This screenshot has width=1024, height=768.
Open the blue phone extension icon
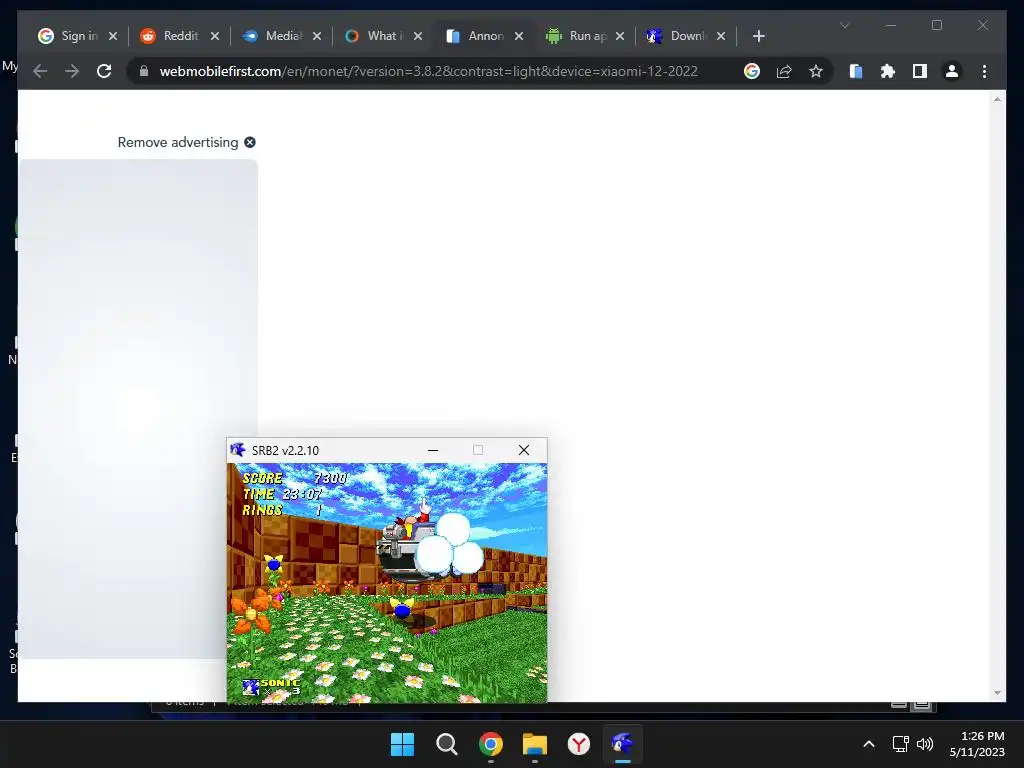tap(856, 71)
